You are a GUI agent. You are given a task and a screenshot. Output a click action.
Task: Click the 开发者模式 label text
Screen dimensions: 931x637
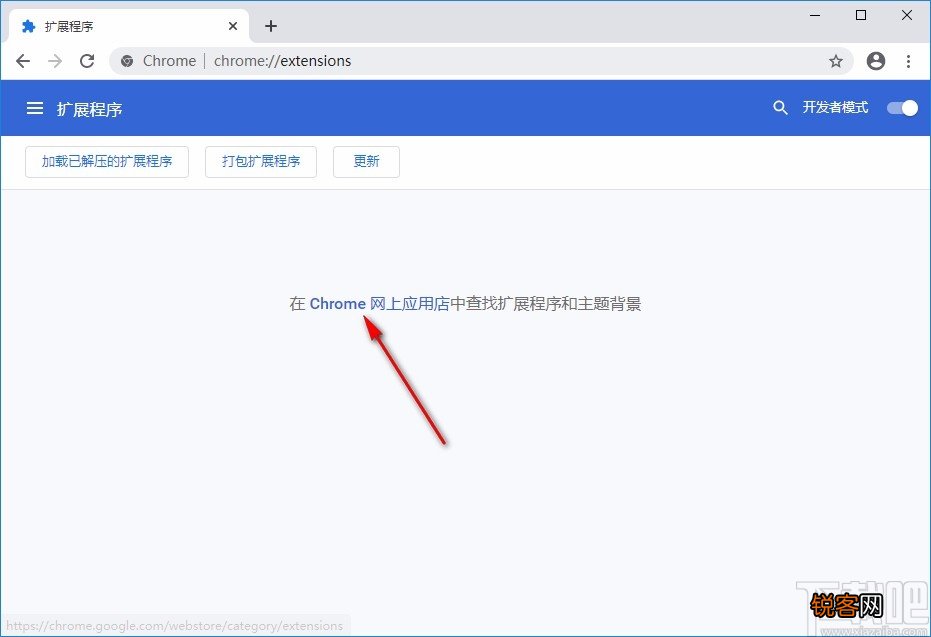835,107
